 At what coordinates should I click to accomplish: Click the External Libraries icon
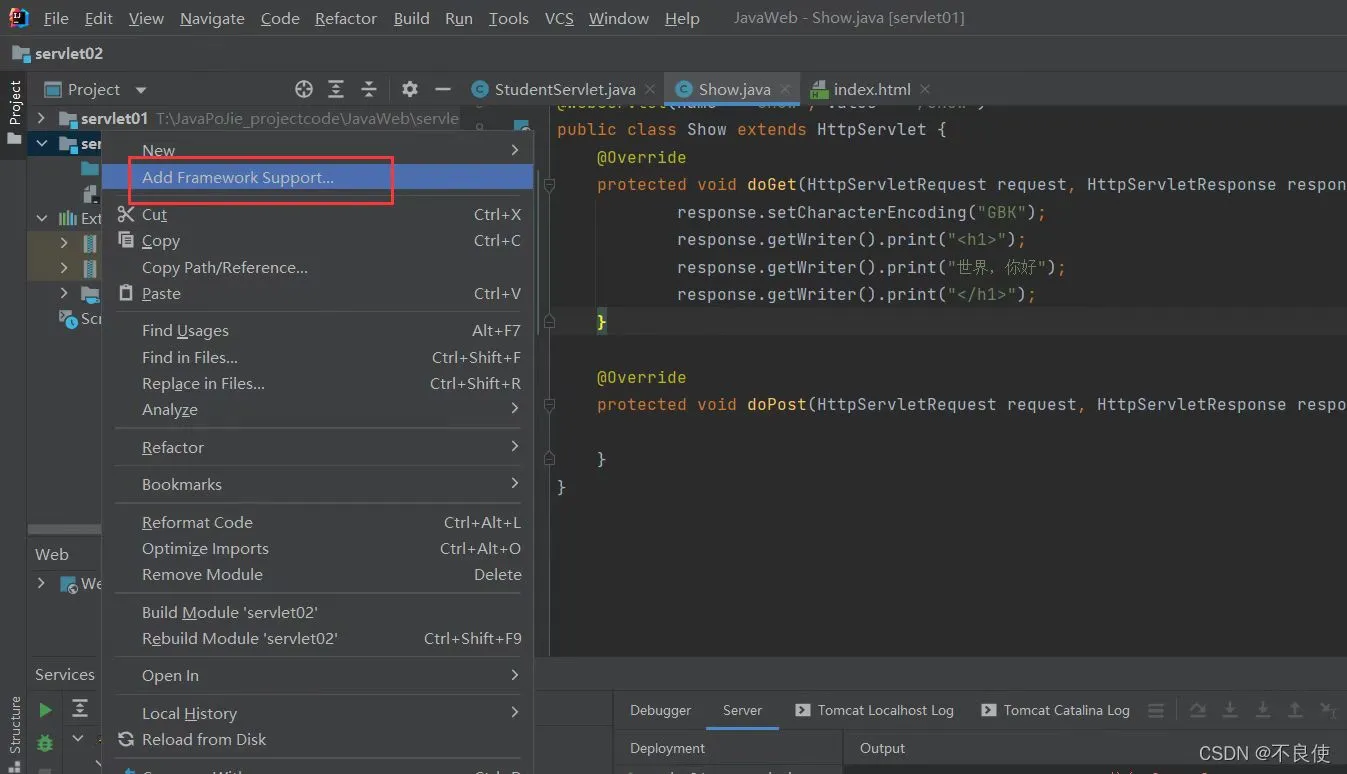[x=68, y=218]
